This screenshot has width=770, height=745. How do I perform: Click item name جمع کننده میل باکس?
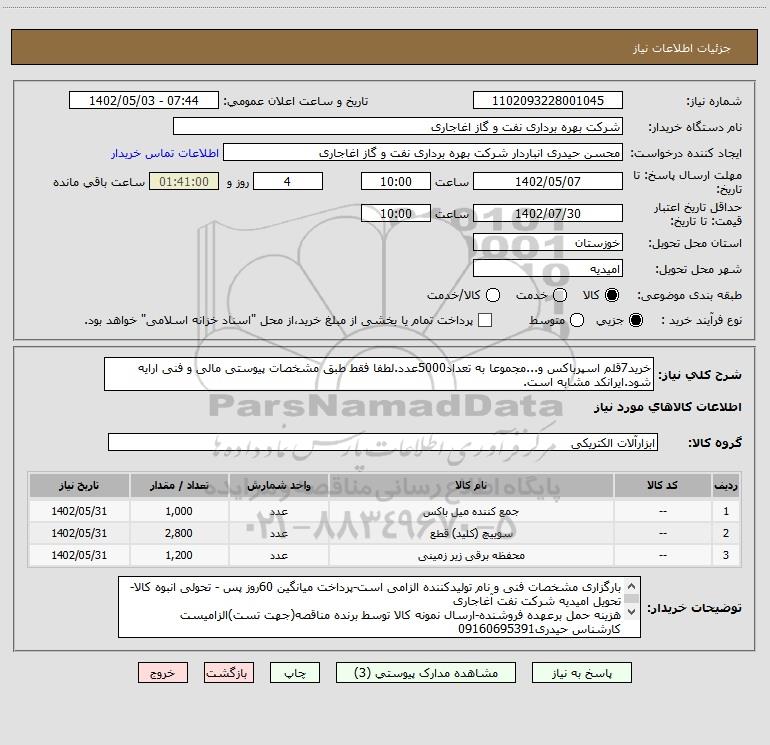pos(471,512)
